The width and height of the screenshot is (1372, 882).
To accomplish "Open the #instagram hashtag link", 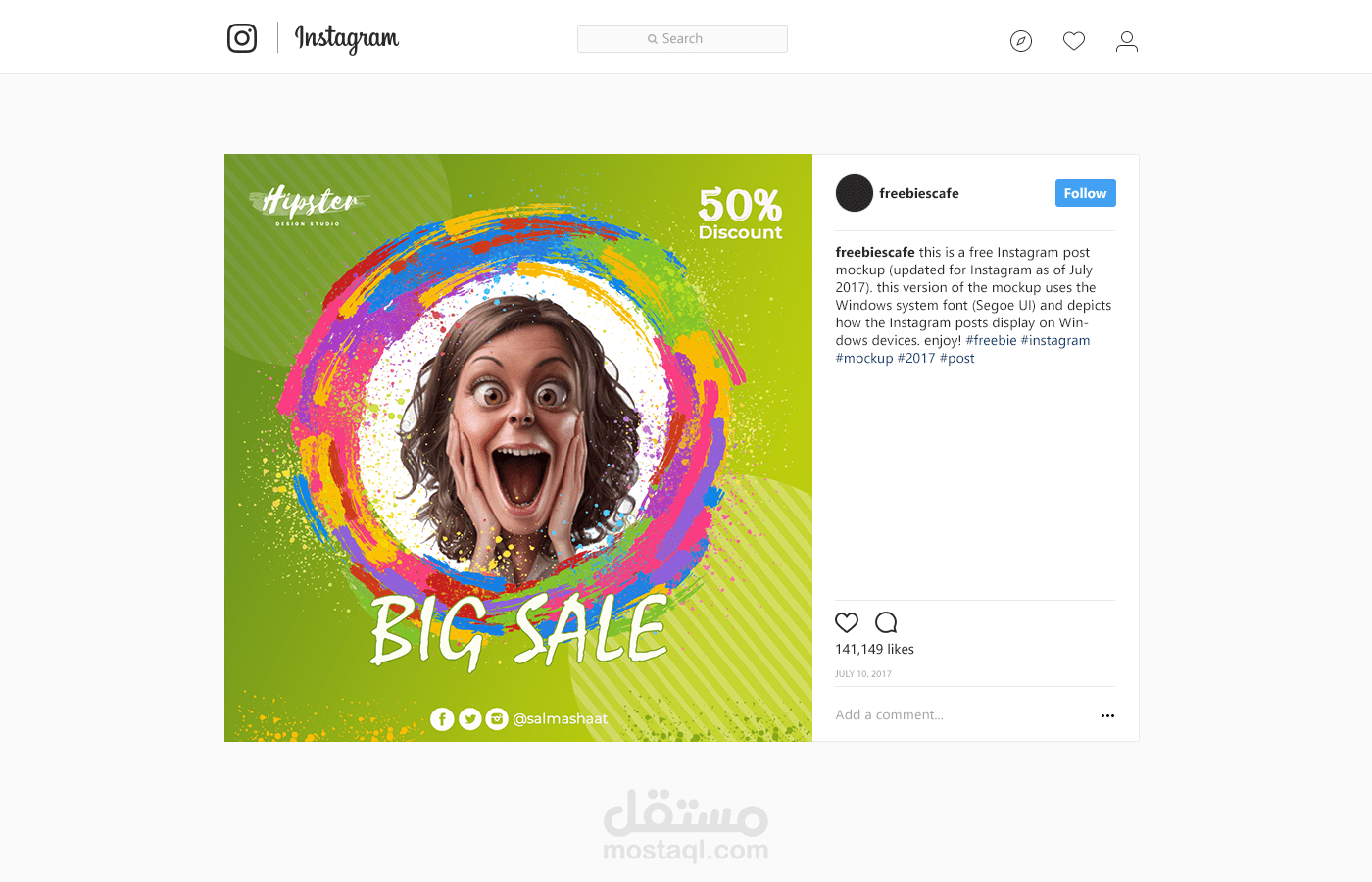I will click(1055, 340).
